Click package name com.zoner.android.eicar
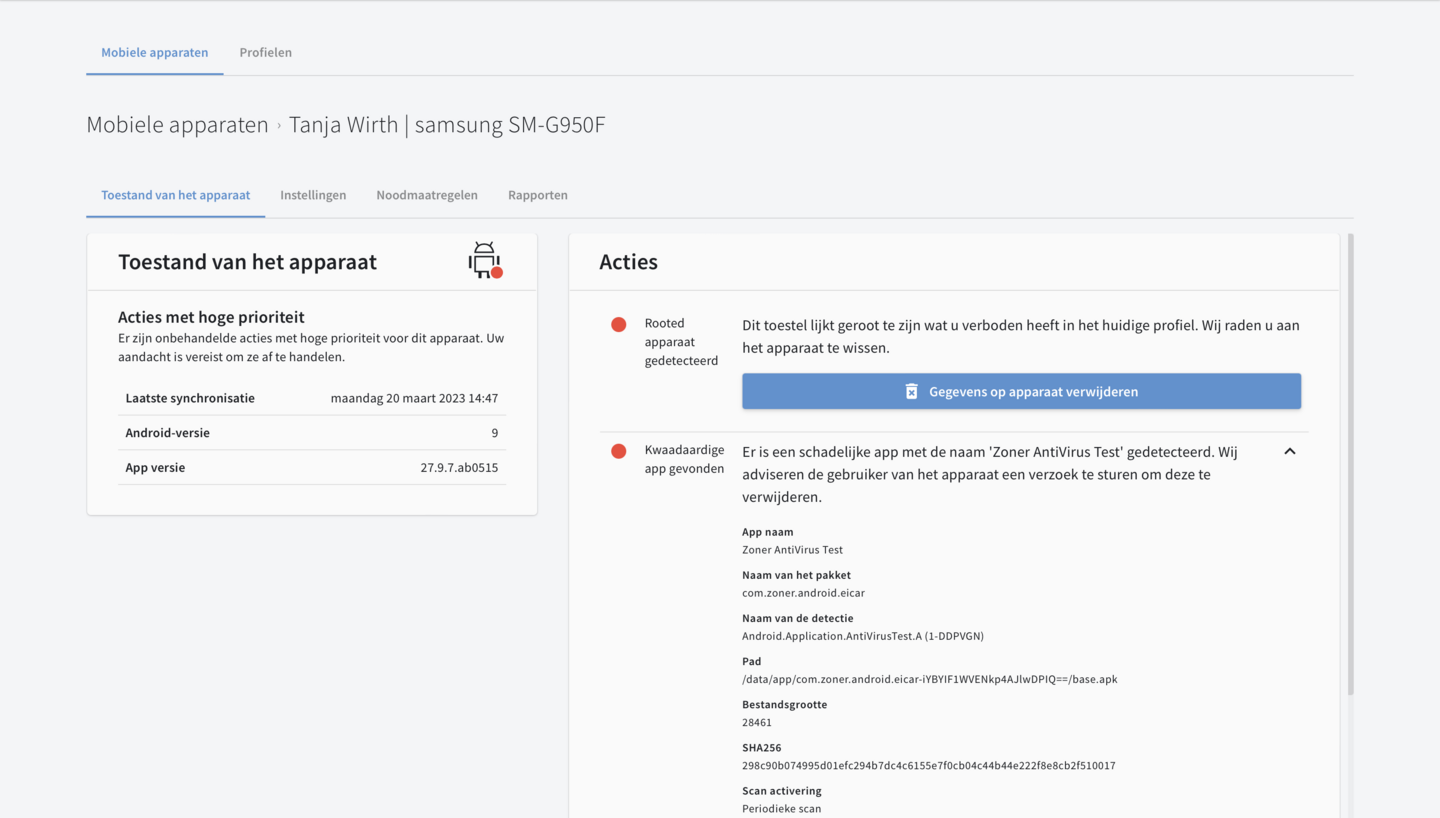 [x=803, y=593]
